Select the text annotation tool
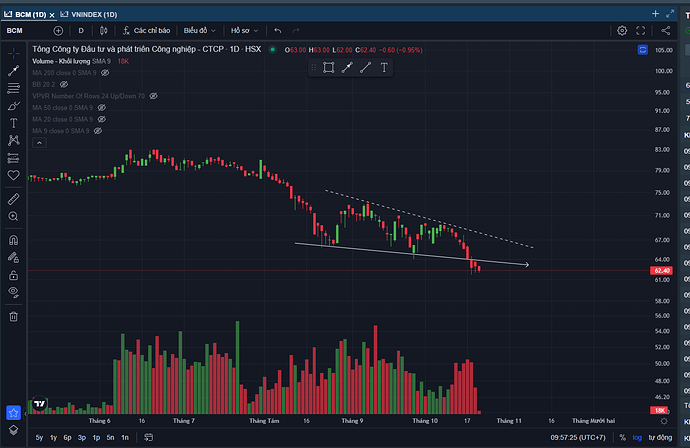 coord(13,122)
